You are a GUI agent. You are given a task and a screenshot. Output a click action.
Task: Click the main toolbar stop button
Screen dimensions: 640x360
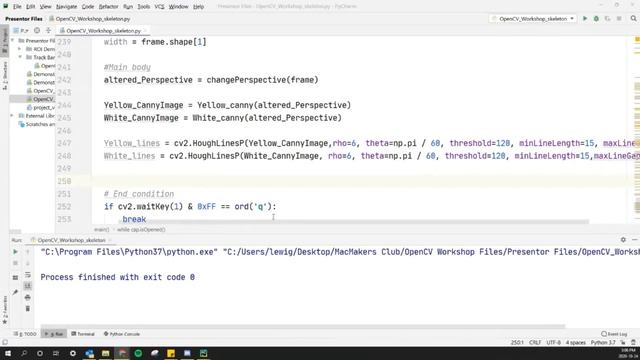pos(619,19)
